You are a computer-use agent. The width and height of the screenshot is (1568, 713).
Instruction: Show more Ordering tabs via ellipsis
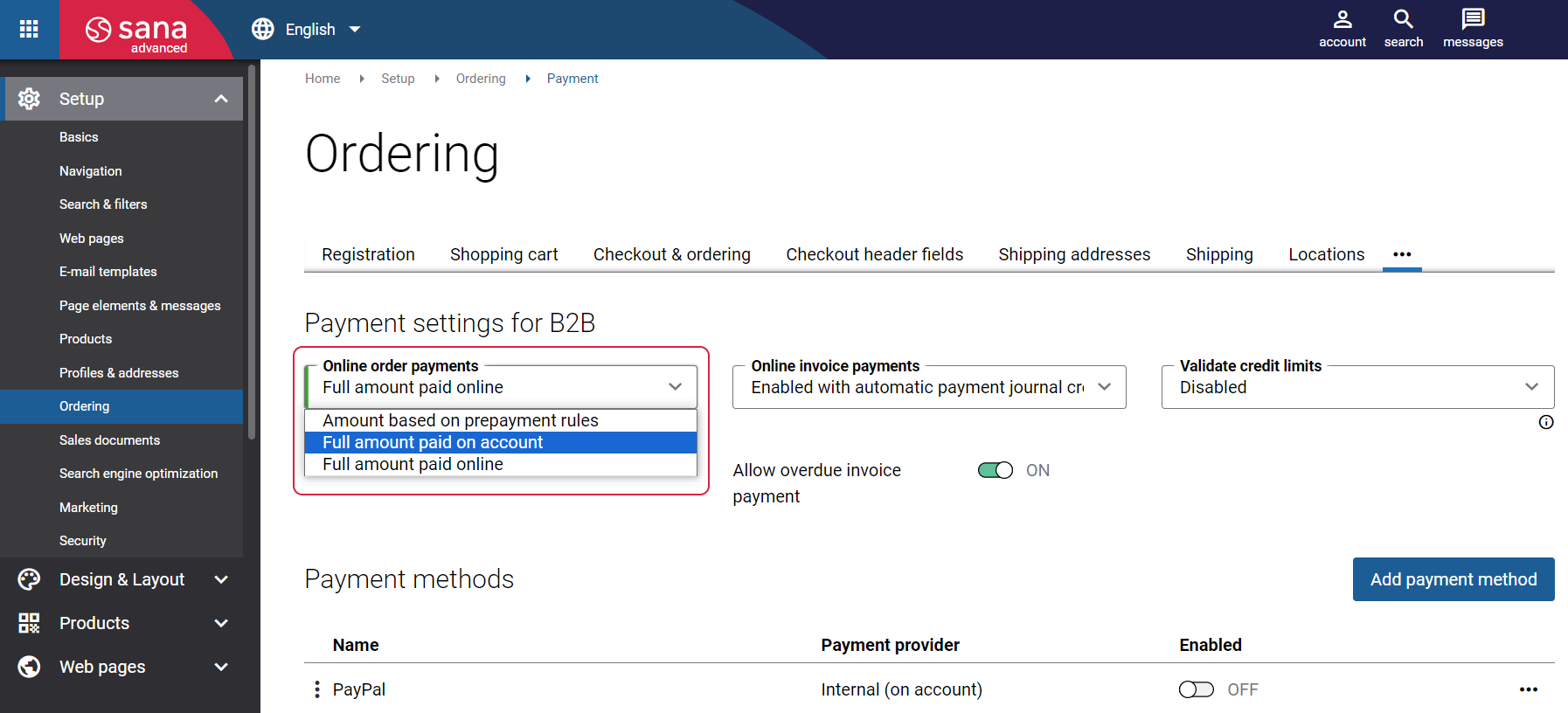tap(1402, 254)
